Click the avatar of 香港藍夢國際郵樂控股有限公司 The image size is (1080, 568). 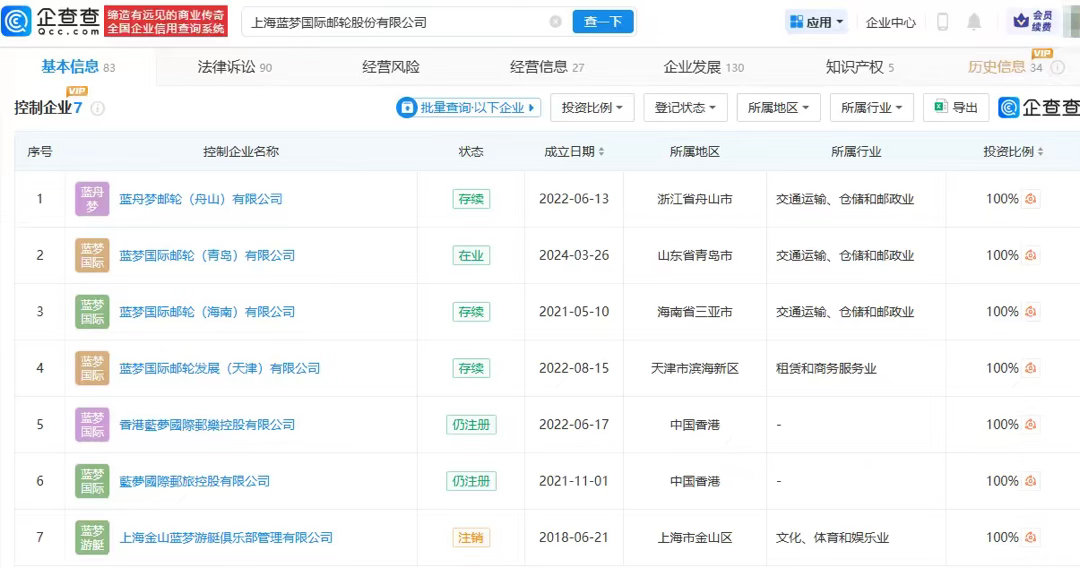[92, 425]
